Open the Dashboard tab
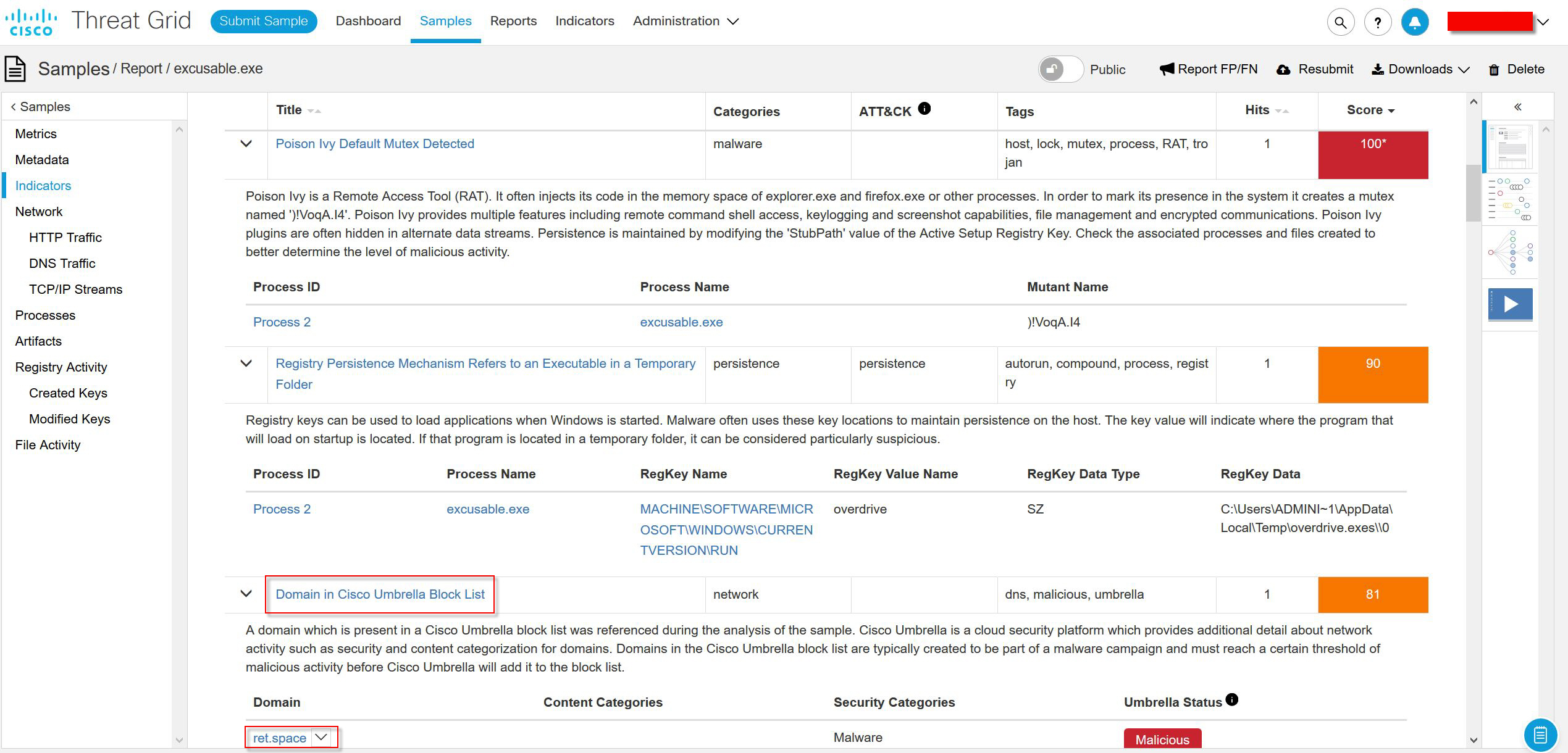 (x=368, y=21)
